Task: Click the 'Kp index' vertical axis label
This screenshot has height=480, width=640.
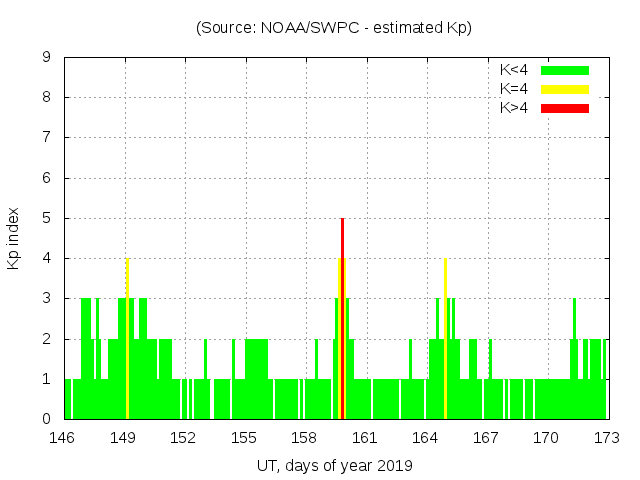Action: point(14,239)
